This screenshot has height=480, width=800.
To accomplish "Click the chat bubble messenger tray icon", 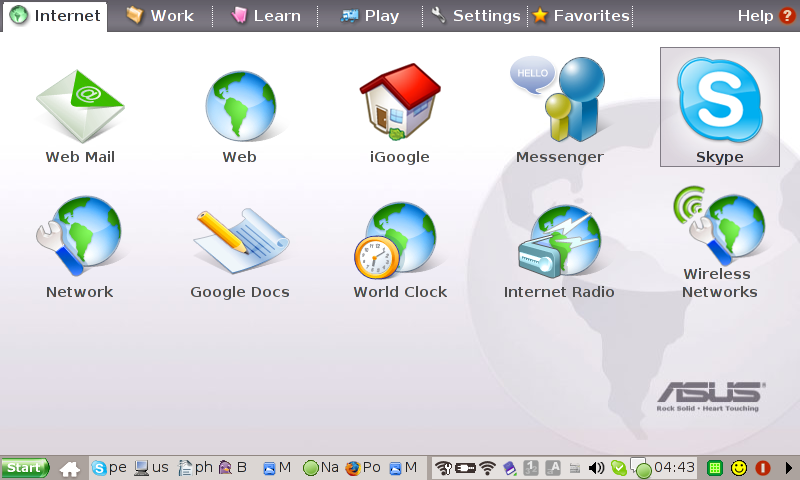I will [641, 468].
